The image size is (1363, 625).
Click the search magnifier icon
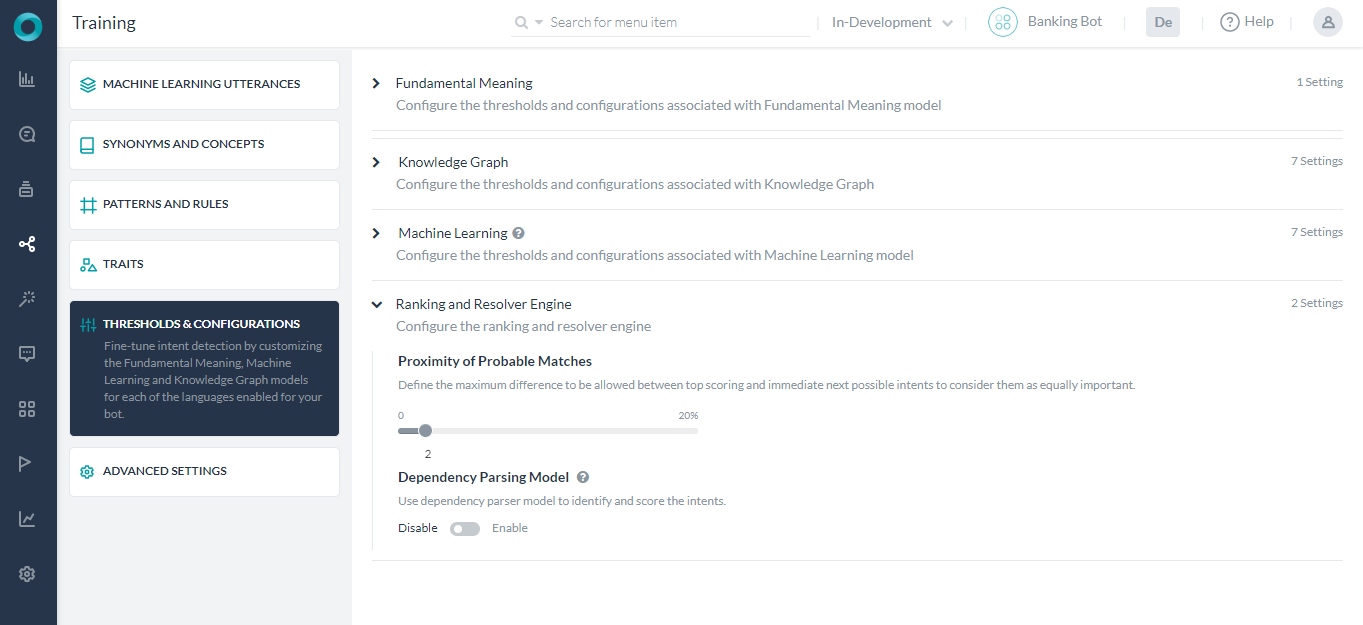point(521,22)
